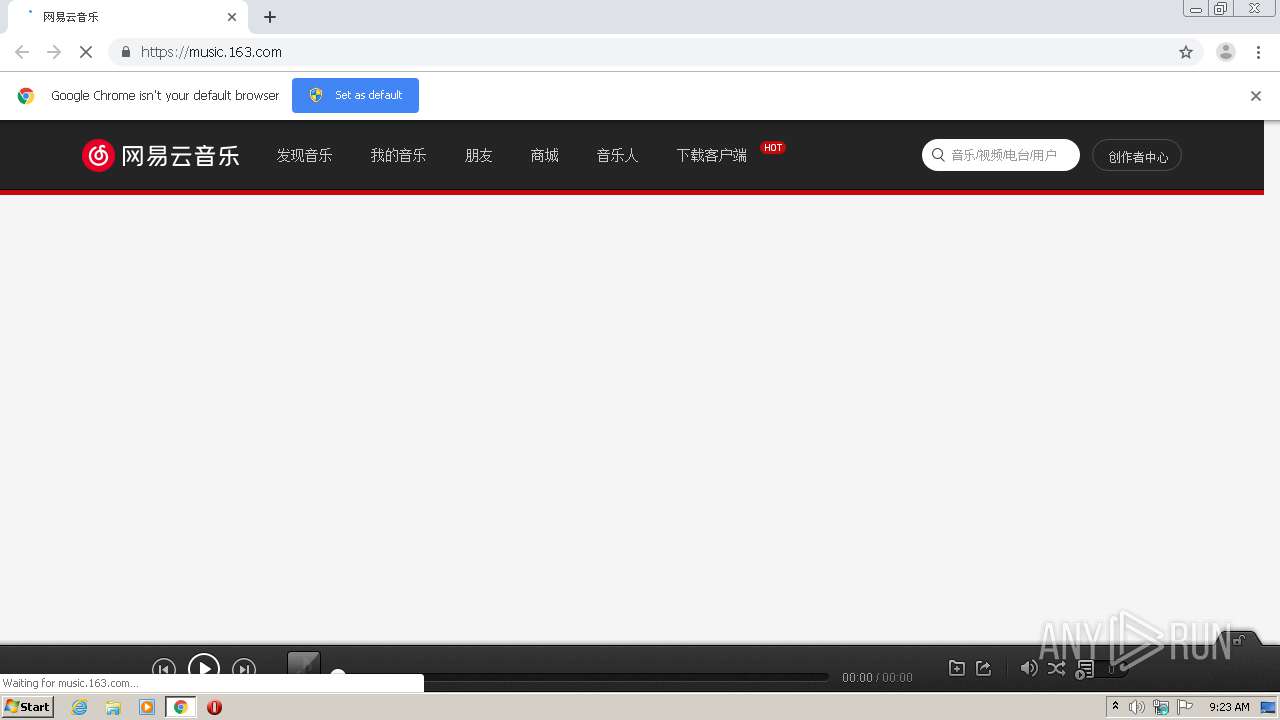Open a new browser tab

click(270, 17)
